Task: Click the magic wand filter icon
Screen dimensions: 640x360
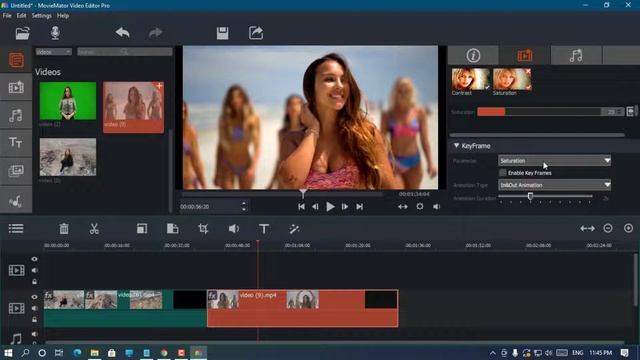Action: (294, 229)
